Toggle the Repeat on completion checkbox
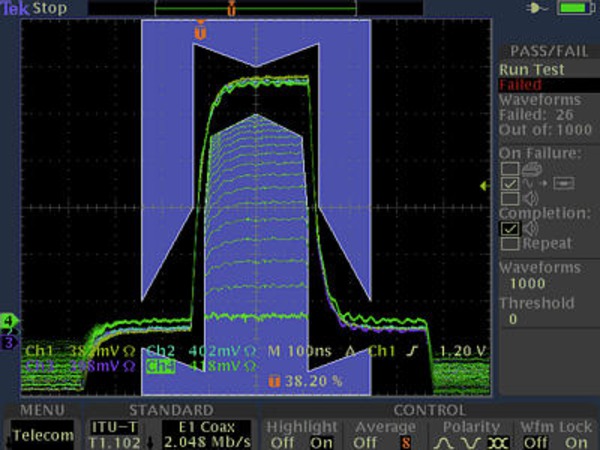The height and width of the screenshot is (450, 600). [510, 244]
